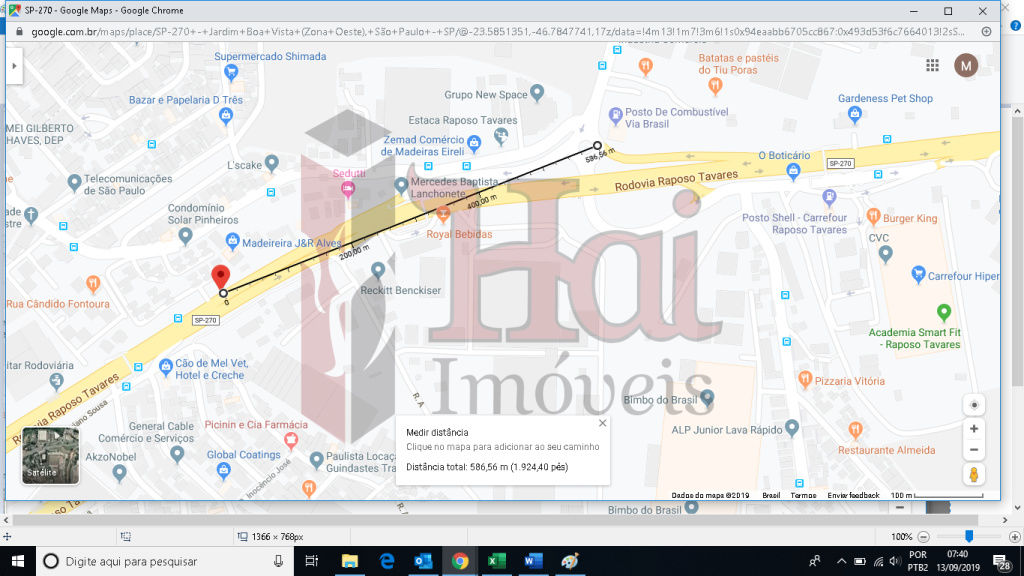Expand the collapsed side panel arrow
Screen dimensions: 1024x576
coord(14,66)
